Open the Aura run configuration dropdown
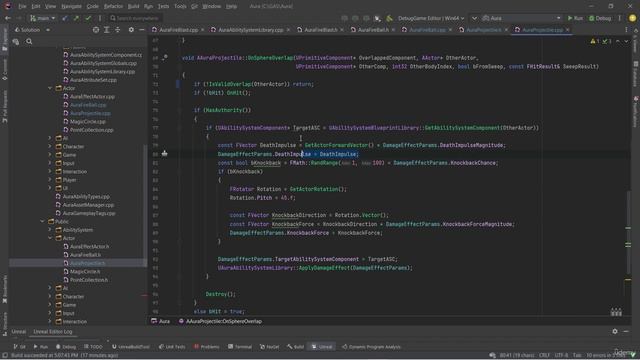The height and width of the screenshot is (360, 640). click(521, 18)
